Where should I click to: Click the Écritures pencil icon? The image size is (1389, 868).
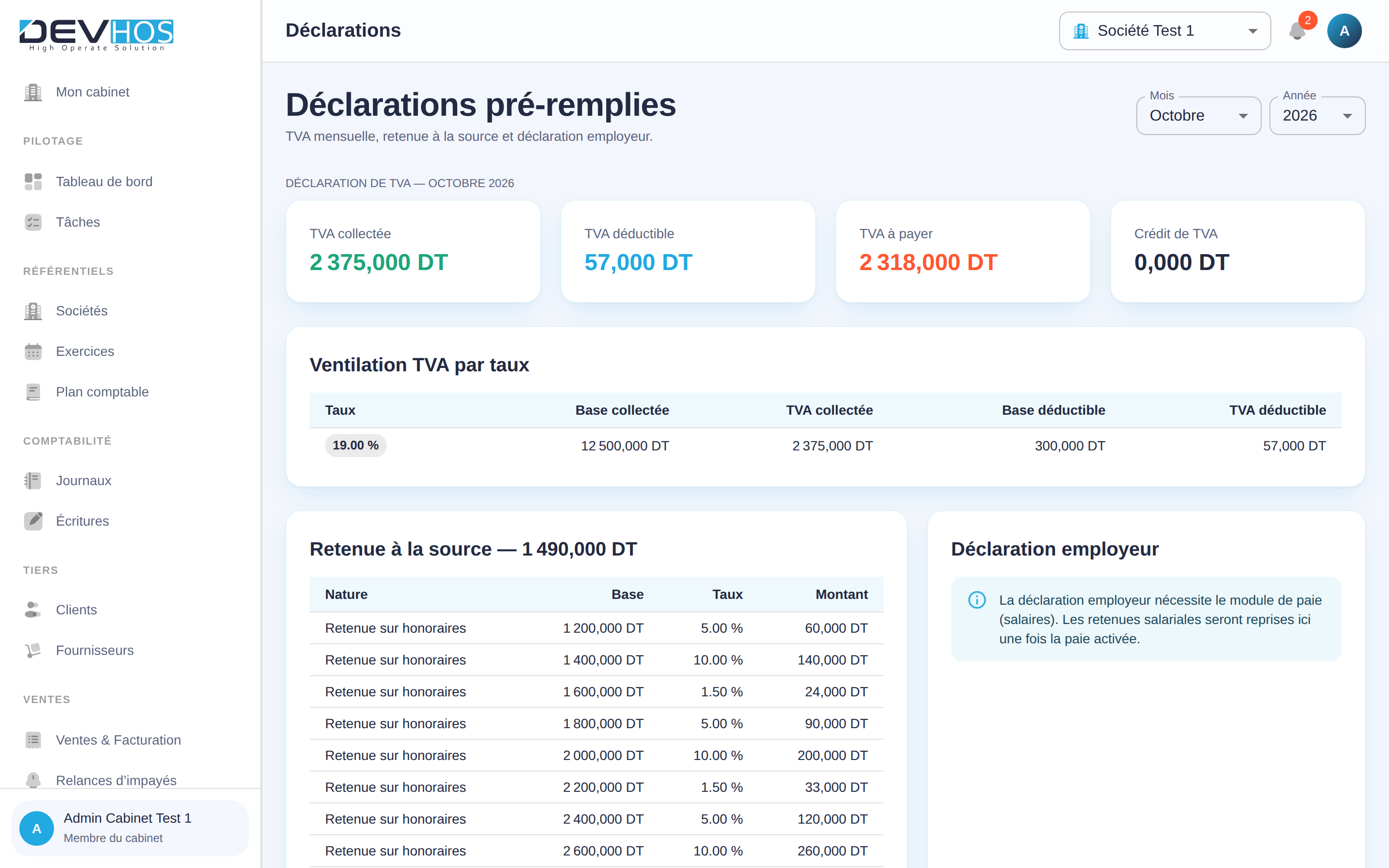pyautogui.click(x=33, y=521)
